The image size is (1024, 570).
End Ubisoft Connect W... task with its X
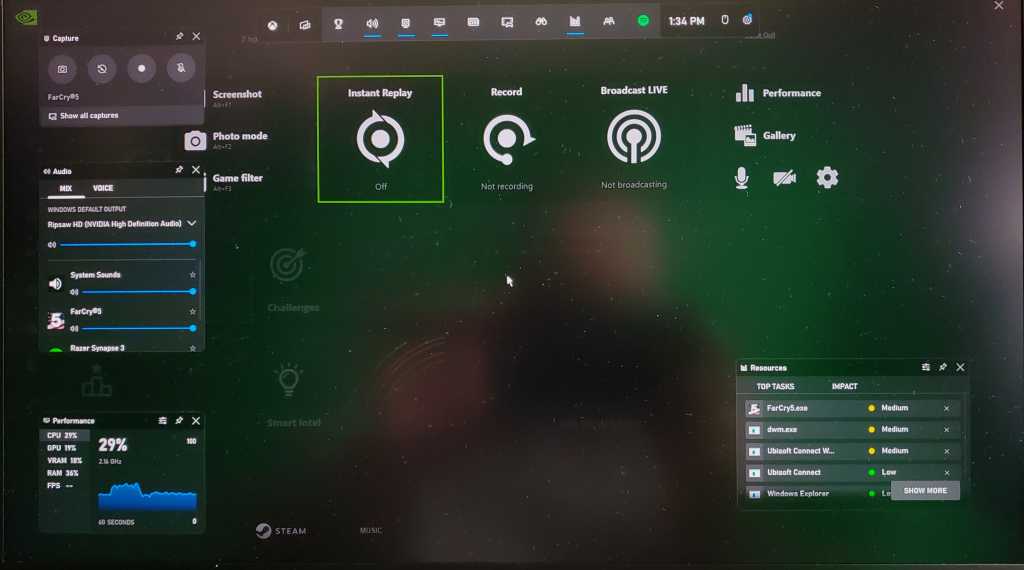(946, 451)
